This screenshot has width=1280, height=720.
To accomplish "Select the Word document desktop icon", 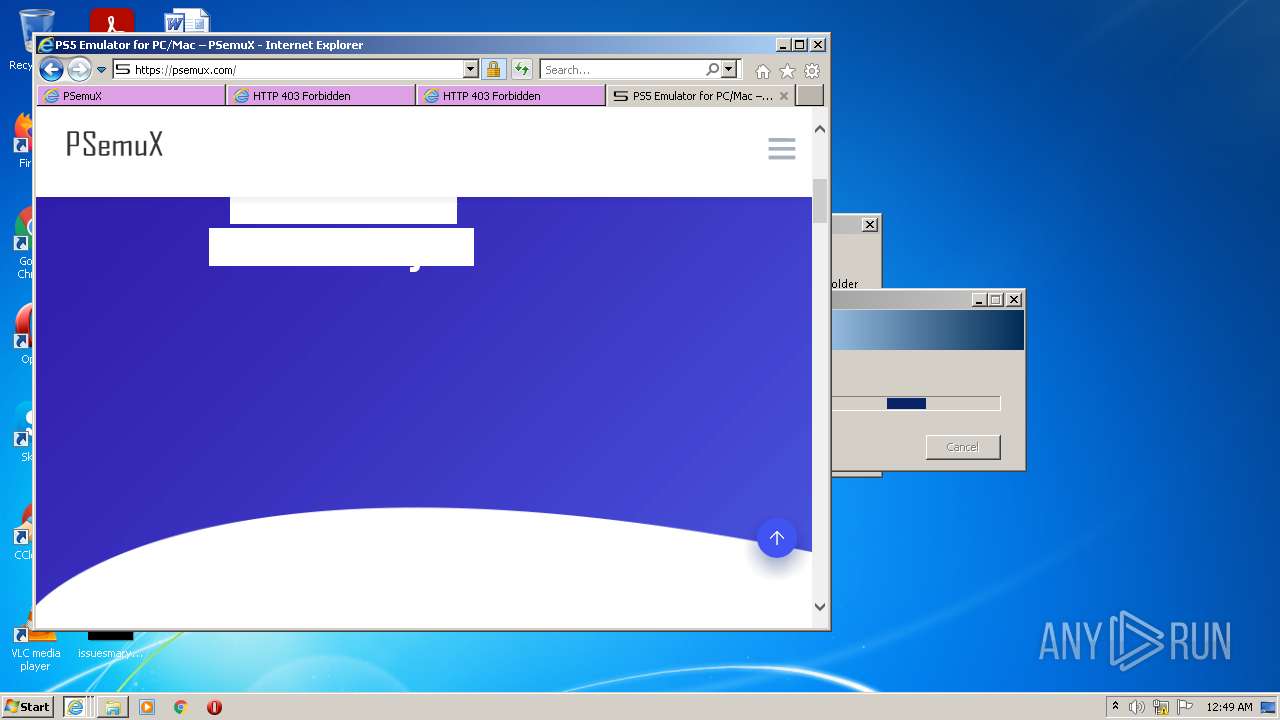I will [x=187, y=21].
